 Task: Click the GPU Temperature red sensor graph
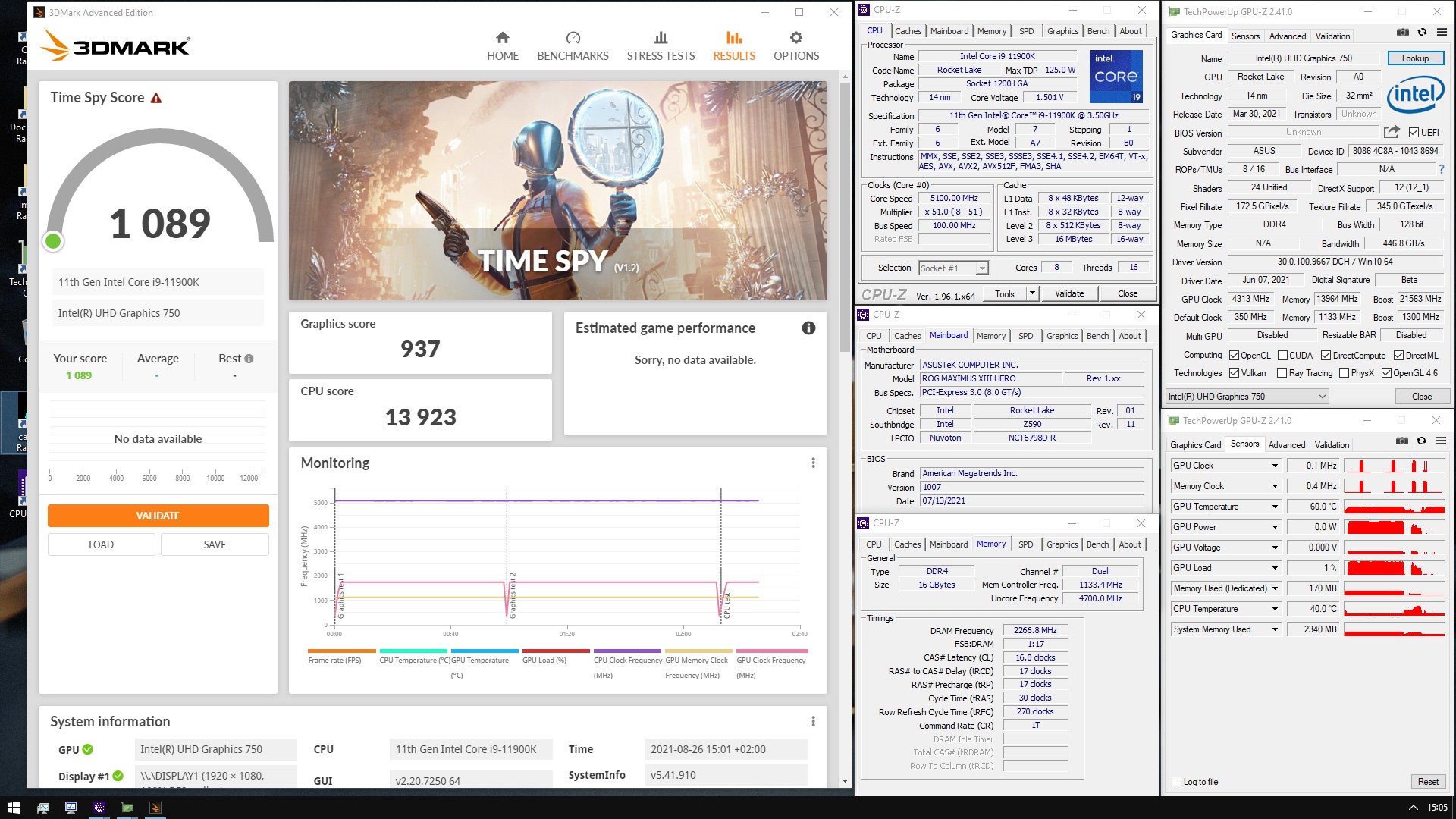click(x=1395, y=507)
